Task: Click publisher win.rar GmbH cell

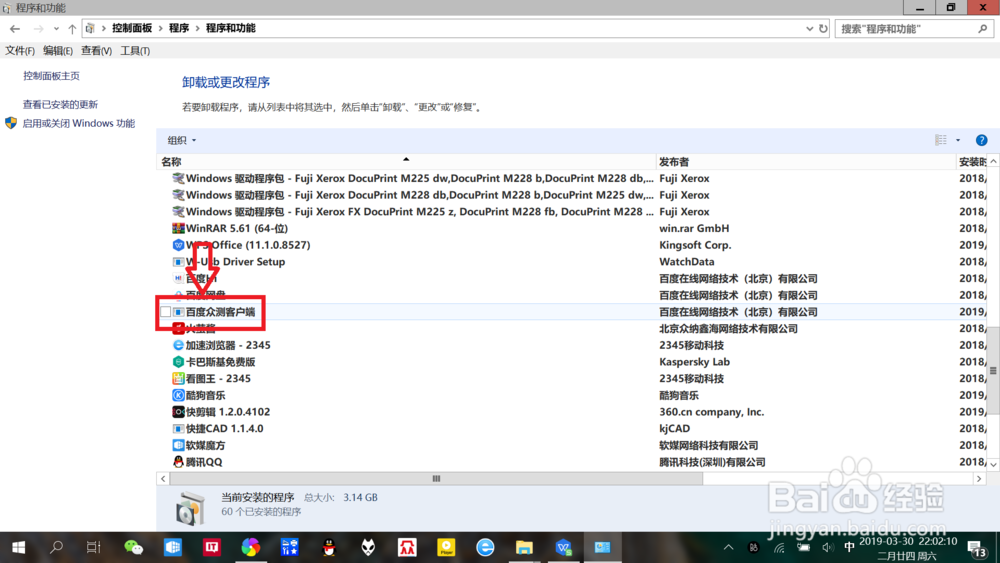Action: point(694,228)
